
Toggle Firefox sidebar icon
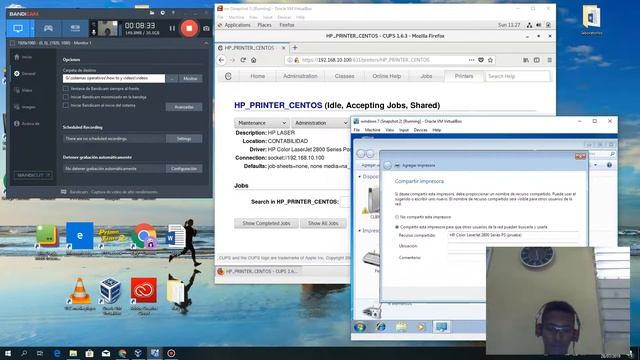[537, 60]
